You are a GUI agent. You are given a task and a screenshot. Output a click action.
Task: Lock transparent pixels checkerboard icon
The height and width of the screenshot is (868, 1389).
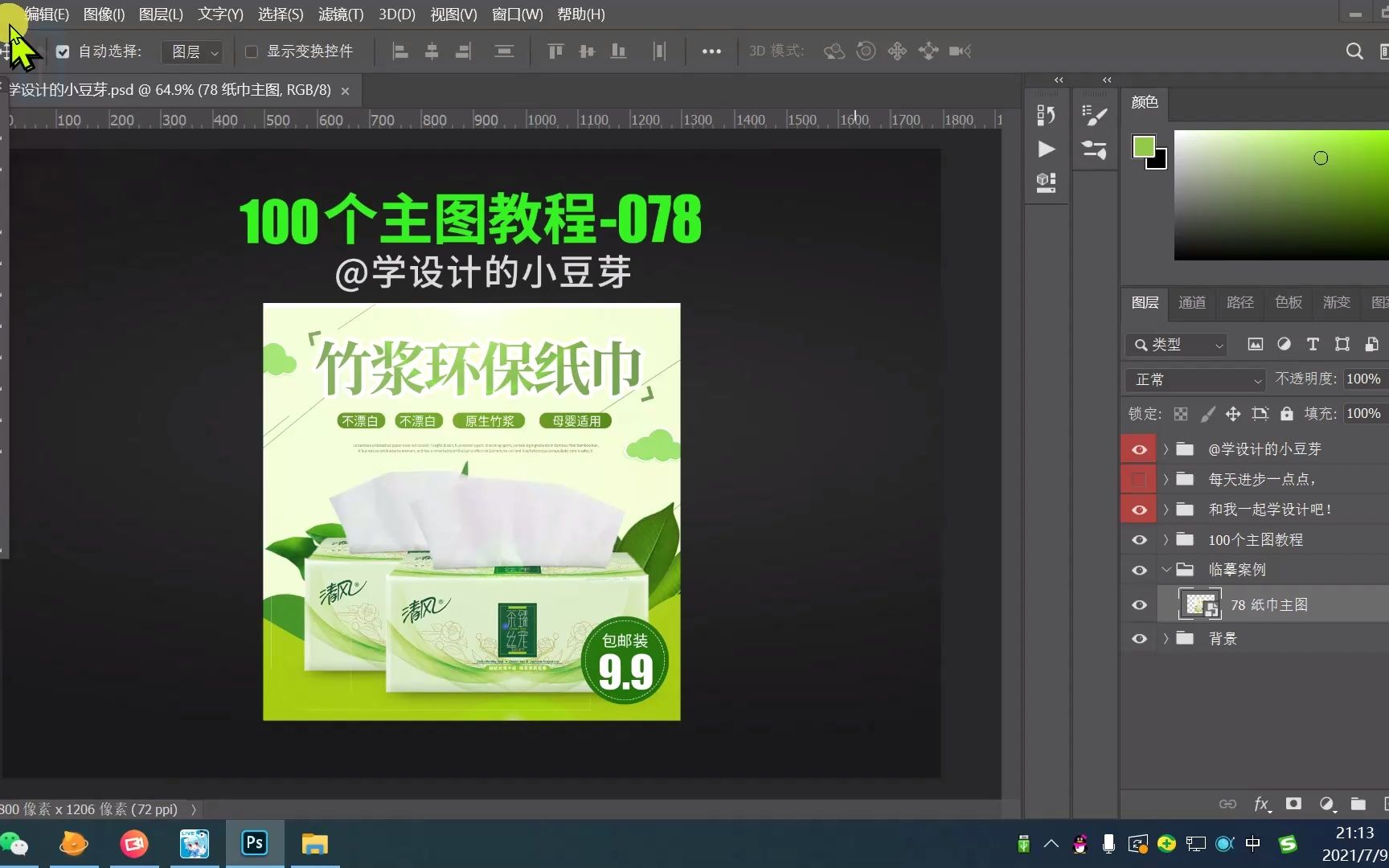pyautogui.click(x=1181, y=414)
